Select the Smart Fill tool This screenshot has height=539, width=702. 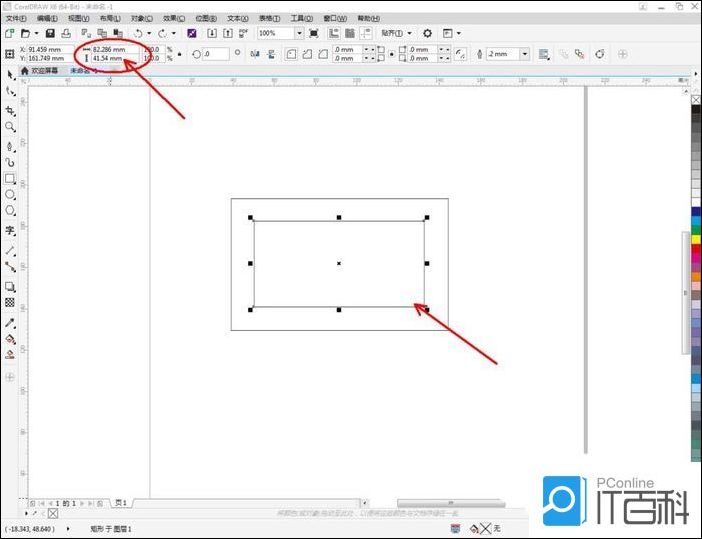[10, 355]
